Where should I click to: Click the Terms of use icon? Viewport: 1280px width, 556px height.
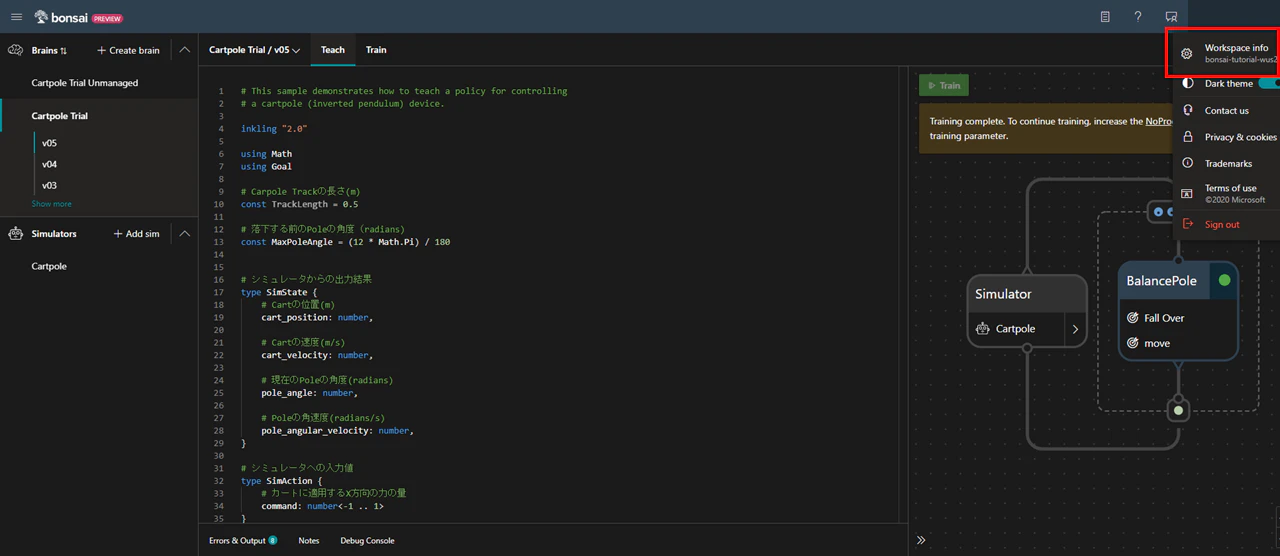tap(1187, 193)
